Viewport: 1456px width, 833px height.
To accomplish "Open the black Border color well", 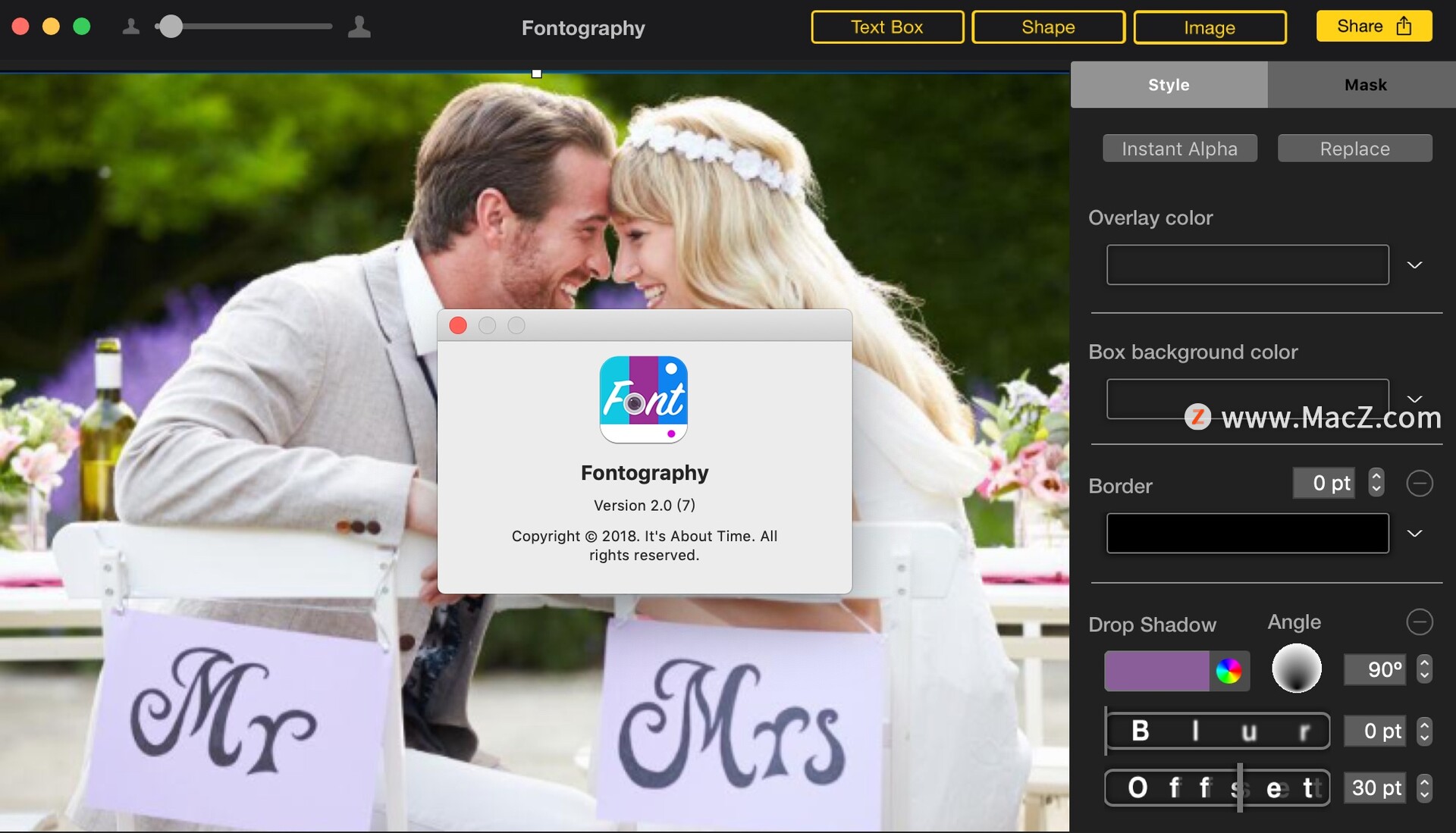I will click(x=1247, y=534).
